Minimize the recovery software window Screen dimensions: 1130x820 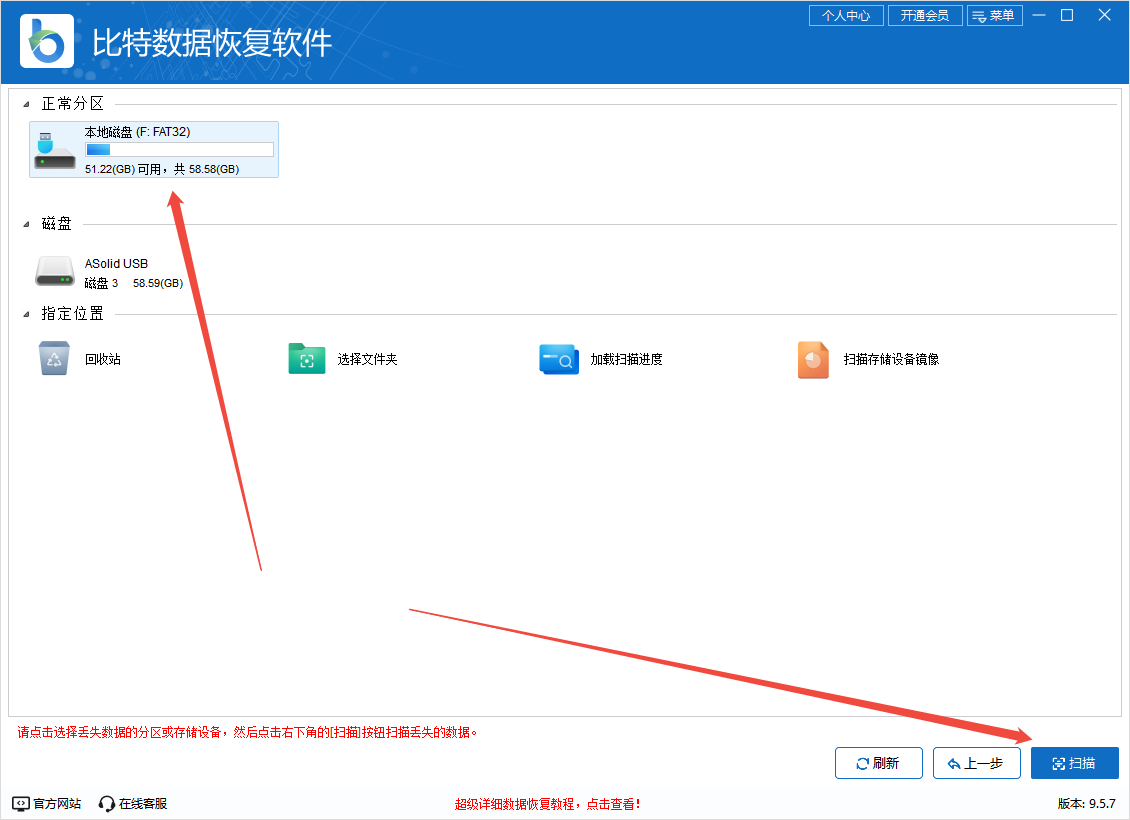point(1038,15)
